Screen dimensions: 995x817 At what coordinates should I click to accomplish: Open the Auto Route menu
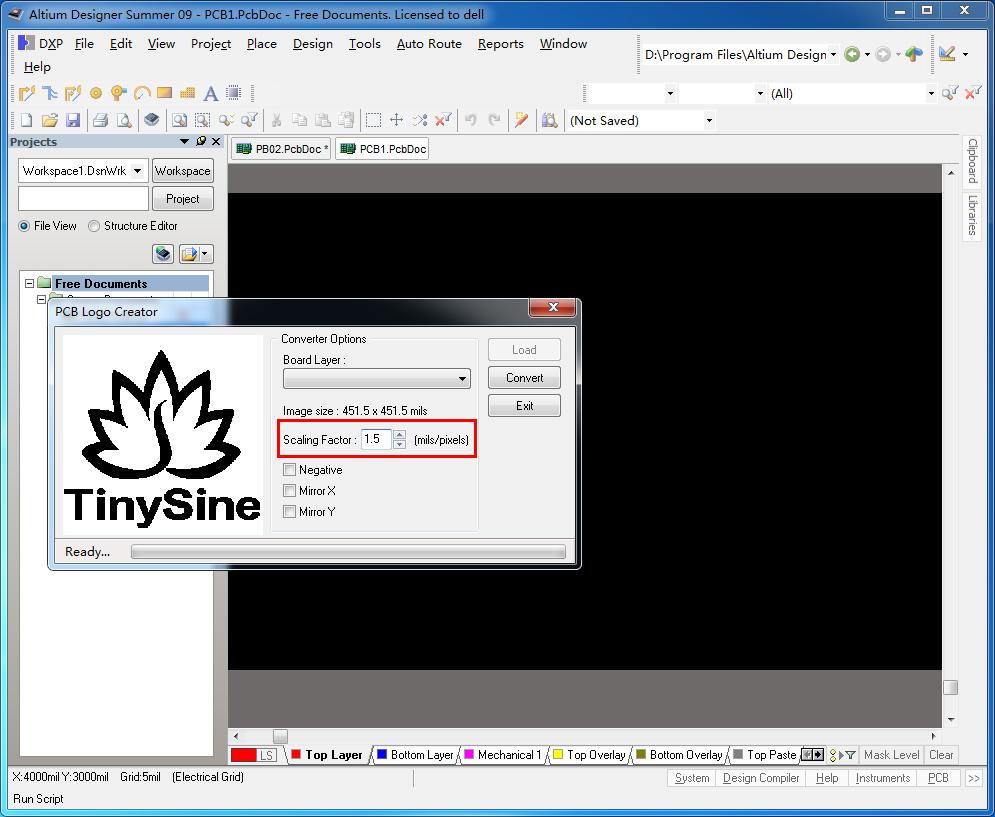pyautogui.click(x=429, y=44)
